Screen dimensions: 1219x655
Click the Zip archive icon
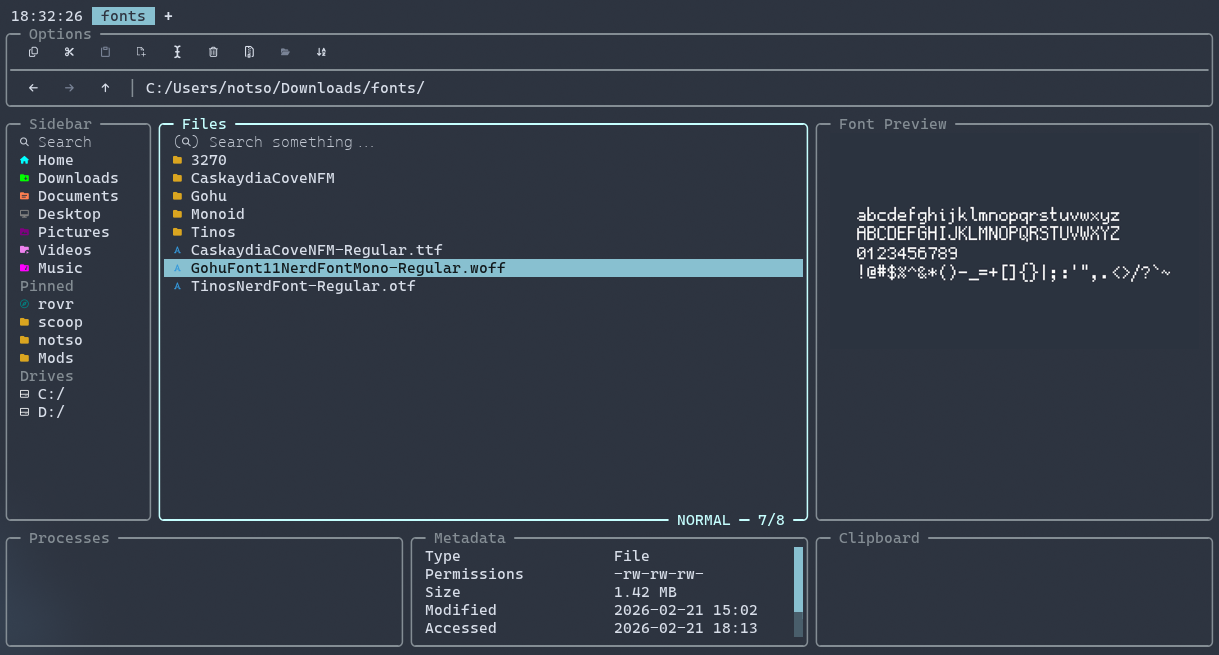tap(249, 52)
